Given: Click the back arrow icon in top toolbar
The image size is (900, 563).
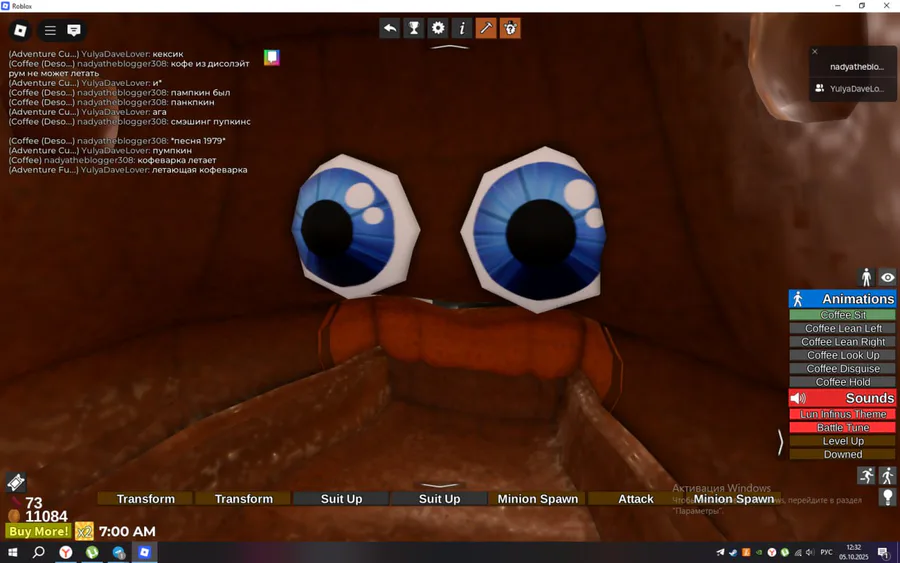Looking at the screenshot, I should pos(390,28).
